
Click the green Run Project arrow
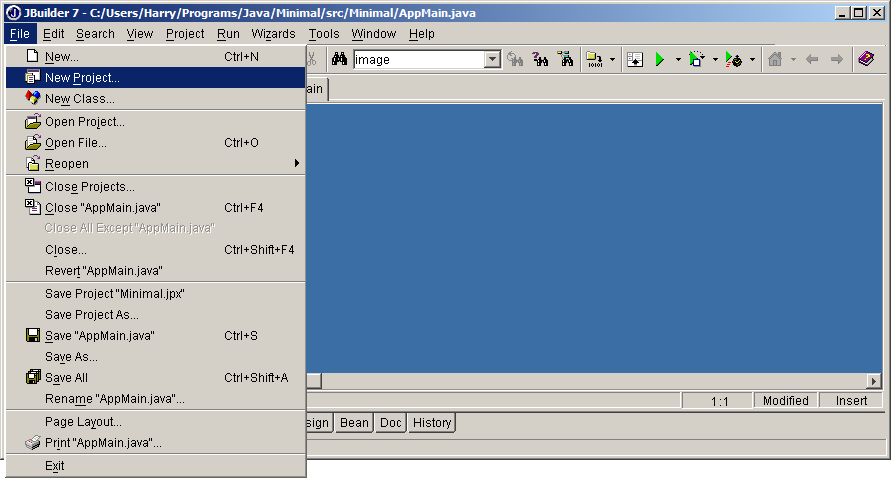pos(660,59)
